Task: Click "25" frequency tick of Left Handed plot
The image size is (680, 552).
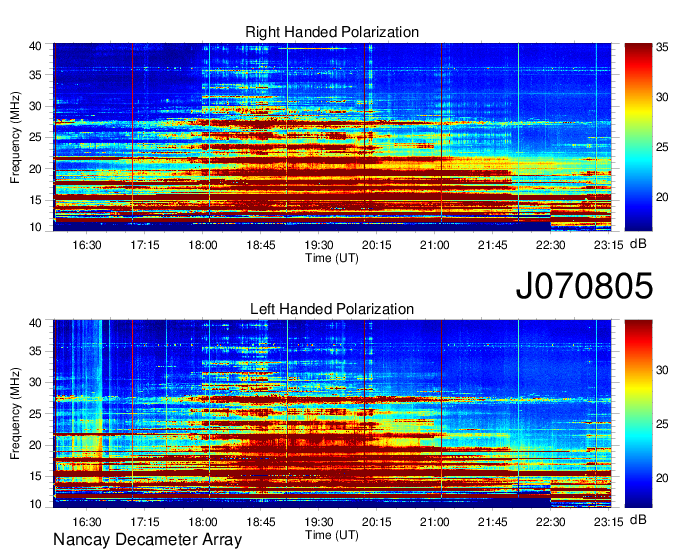Action: pyautogui.click(x=35, y=414)
